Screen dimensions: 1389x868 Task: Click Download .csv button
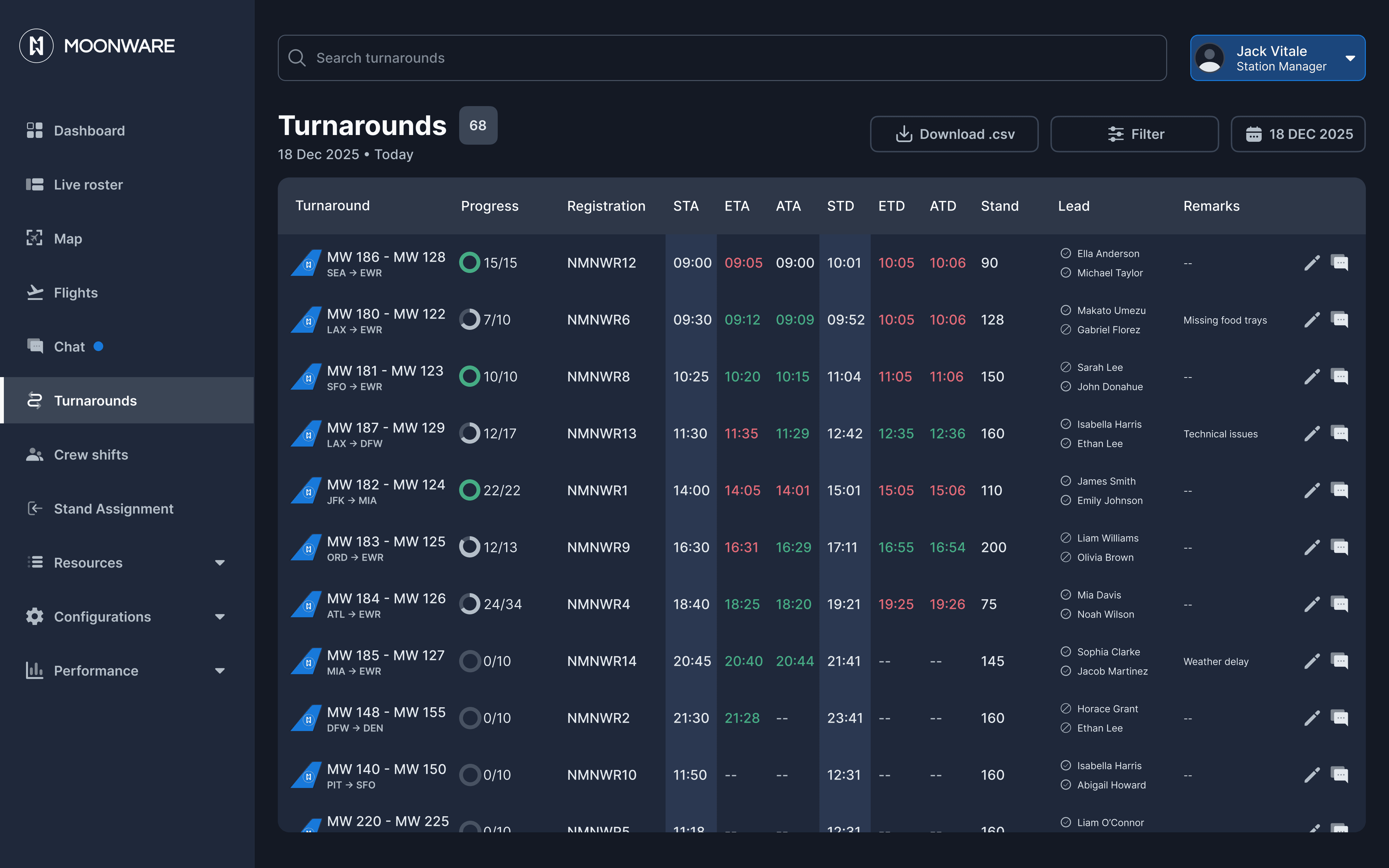coord(954,134)
